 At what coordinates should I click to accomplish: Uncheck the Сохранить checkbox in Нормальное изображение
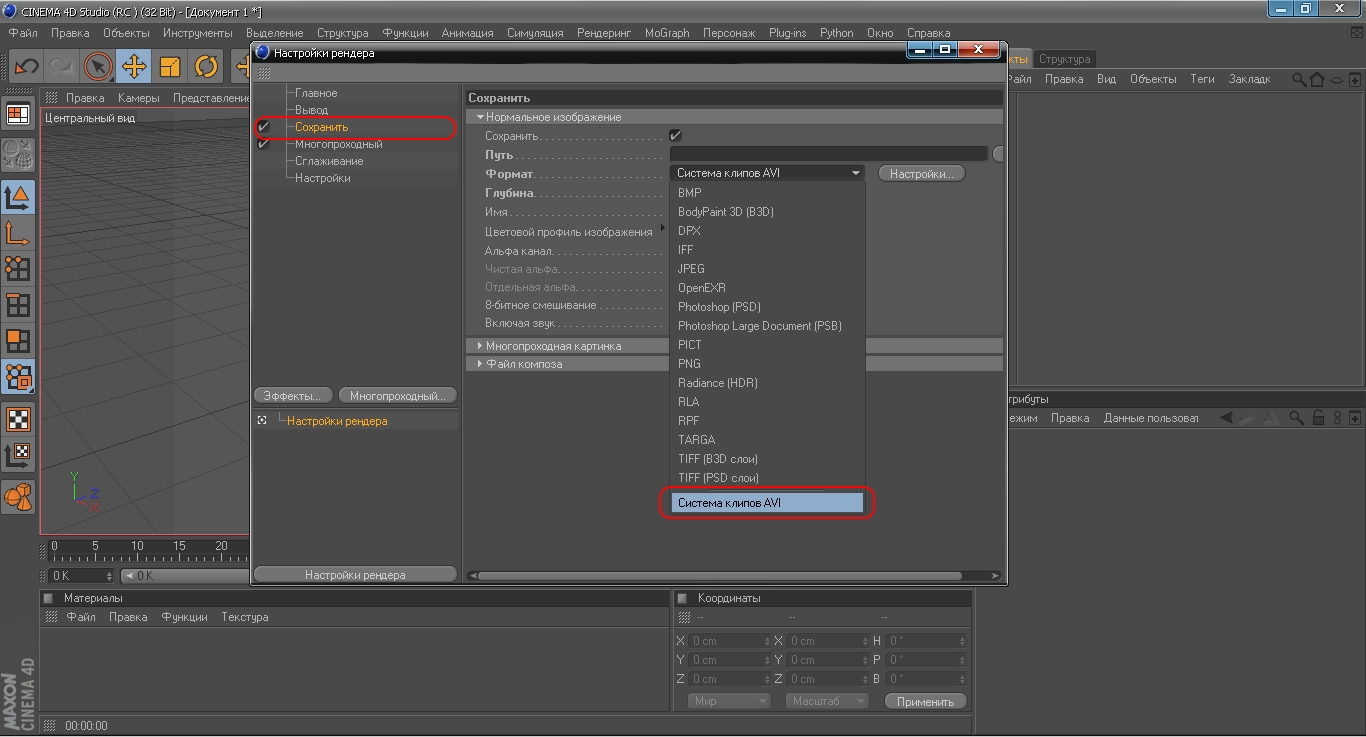676,136
